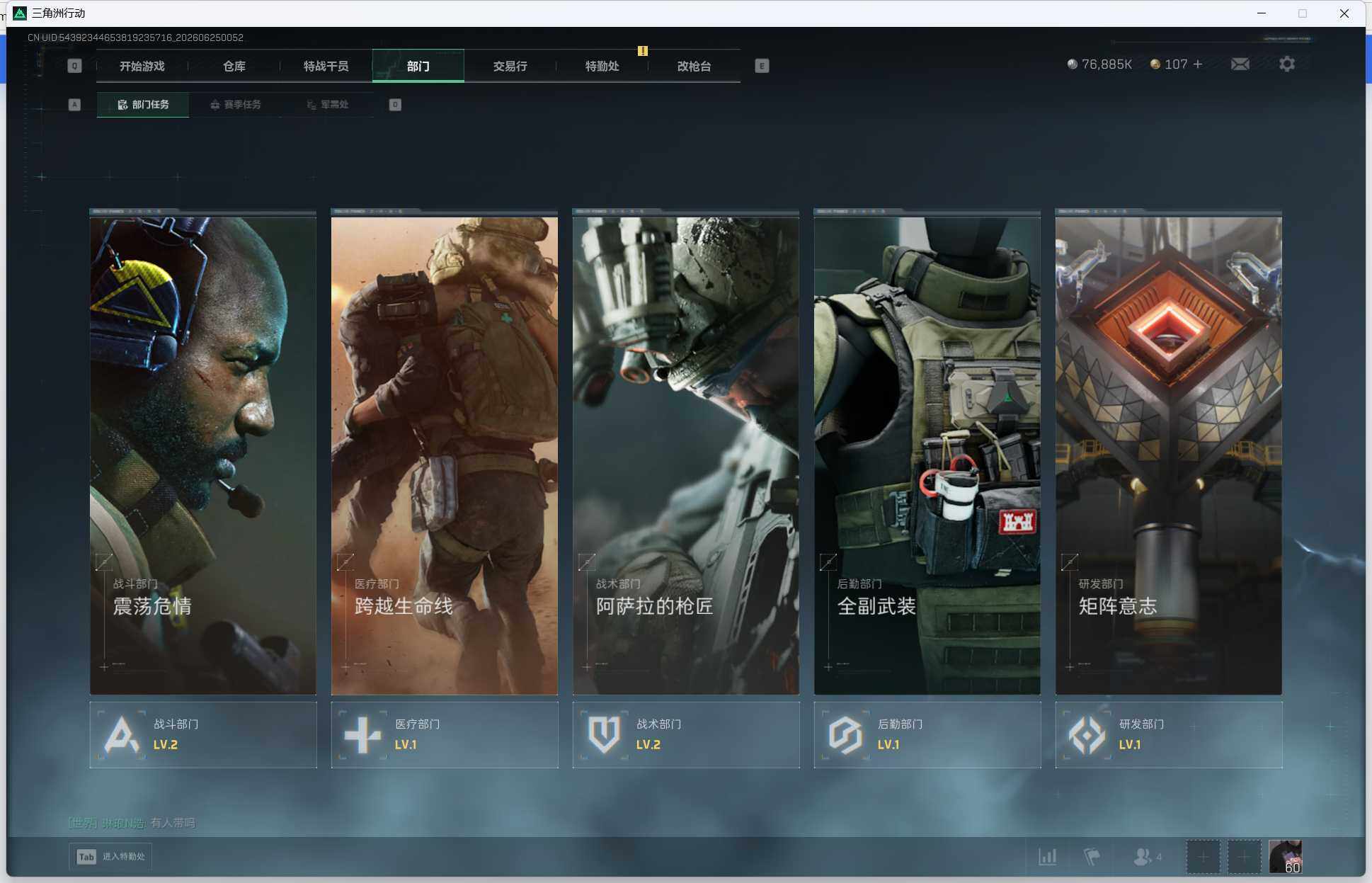Viewport: 1372px width, 883px height.
Task: Open the flag icon in bottom bar
Action: pyautogui.click(x=1092, y=857)
